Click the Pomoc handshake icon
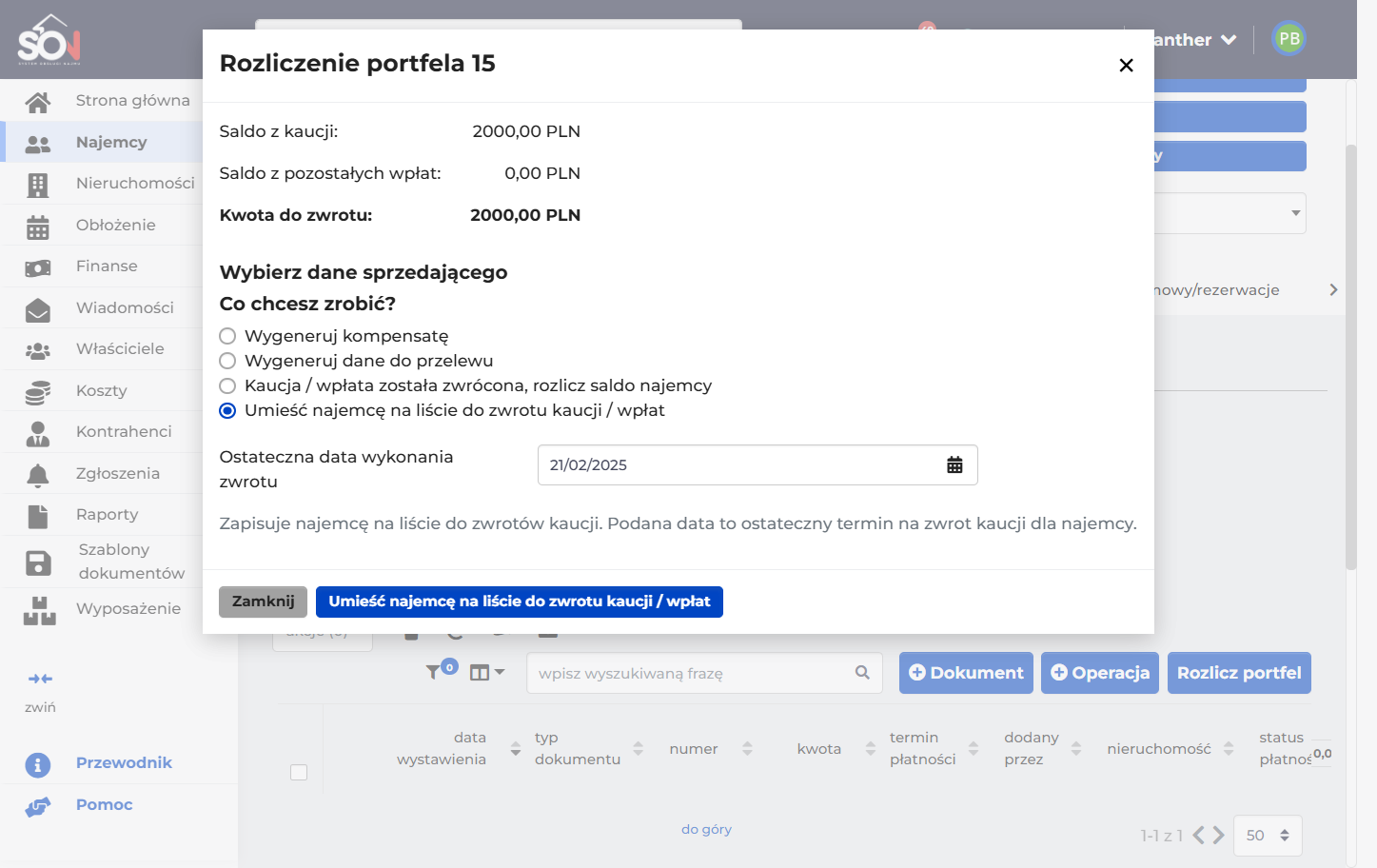This screenshot has height=868, width=1377. coord(37,806)
